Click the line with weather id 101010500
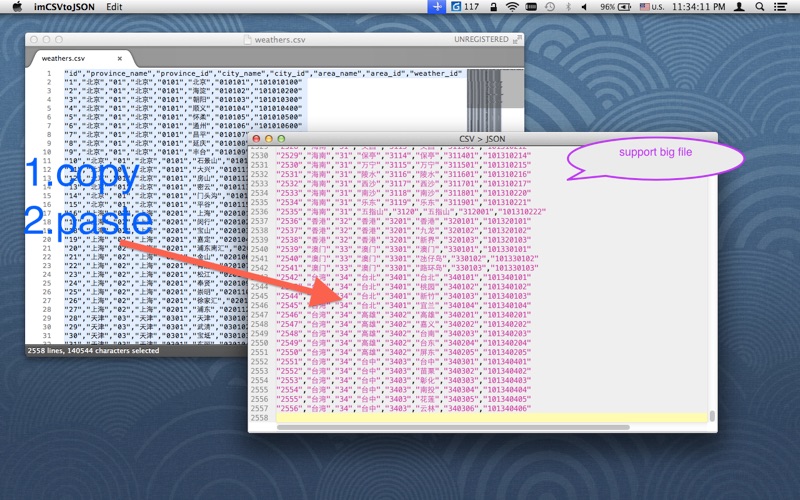The image size is (800, 500). click(183, 117)
